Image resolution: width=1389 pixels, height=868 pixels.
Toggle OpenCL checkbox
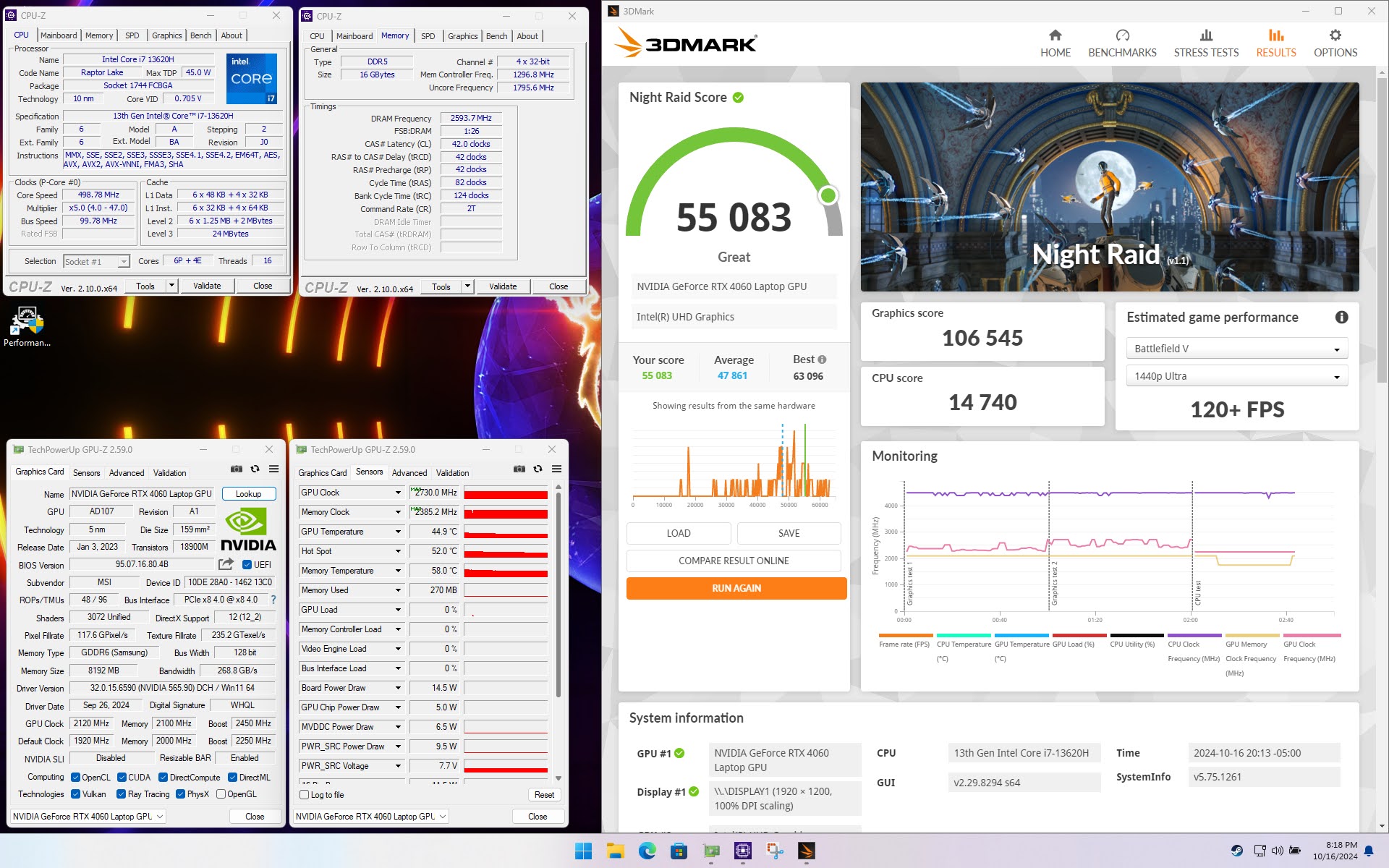[x=75, y=778]
